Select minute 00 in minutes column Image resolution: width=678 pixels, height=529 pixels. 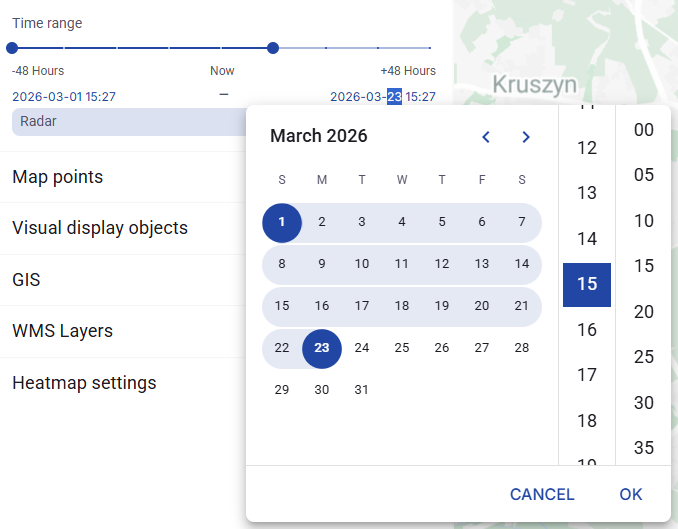point(643,130)
